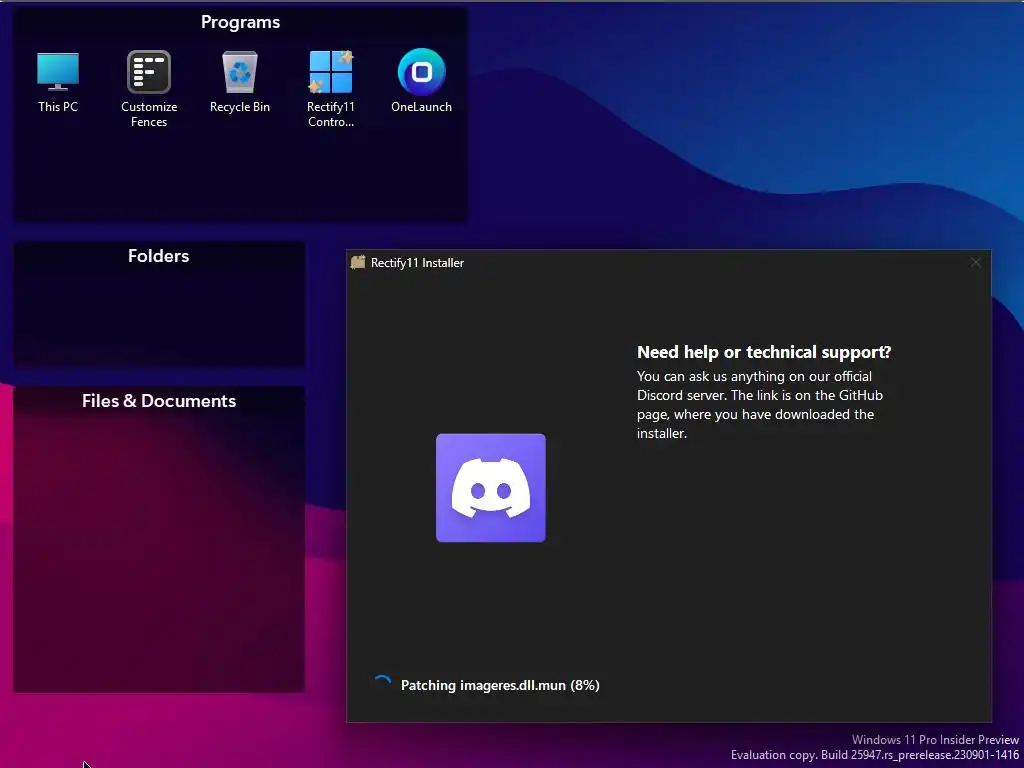
Task: Click the Folders fence title
Action: click(x=159, y=256)
